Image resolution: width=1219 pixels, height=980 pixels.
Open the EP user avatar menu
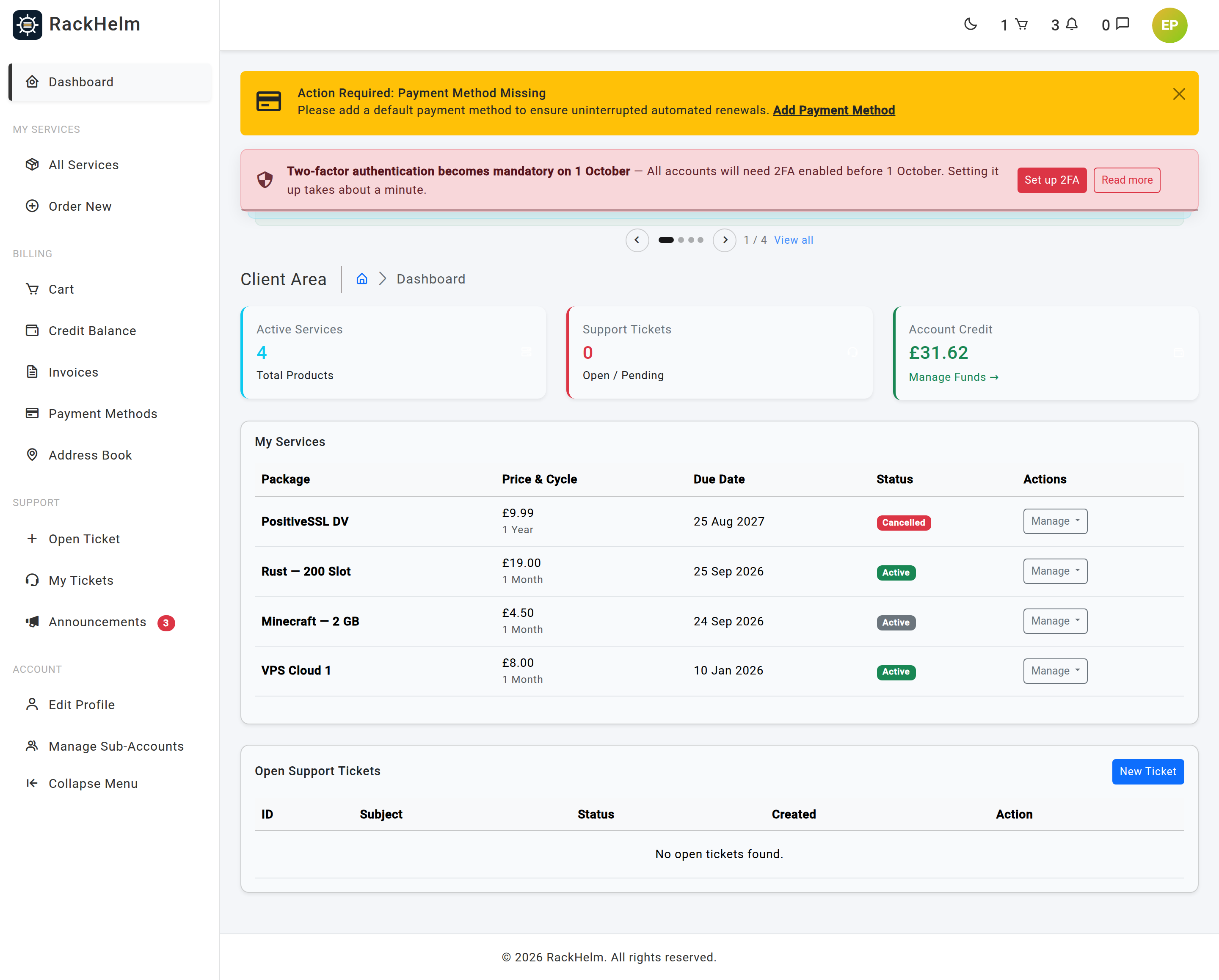[1169, 25]
